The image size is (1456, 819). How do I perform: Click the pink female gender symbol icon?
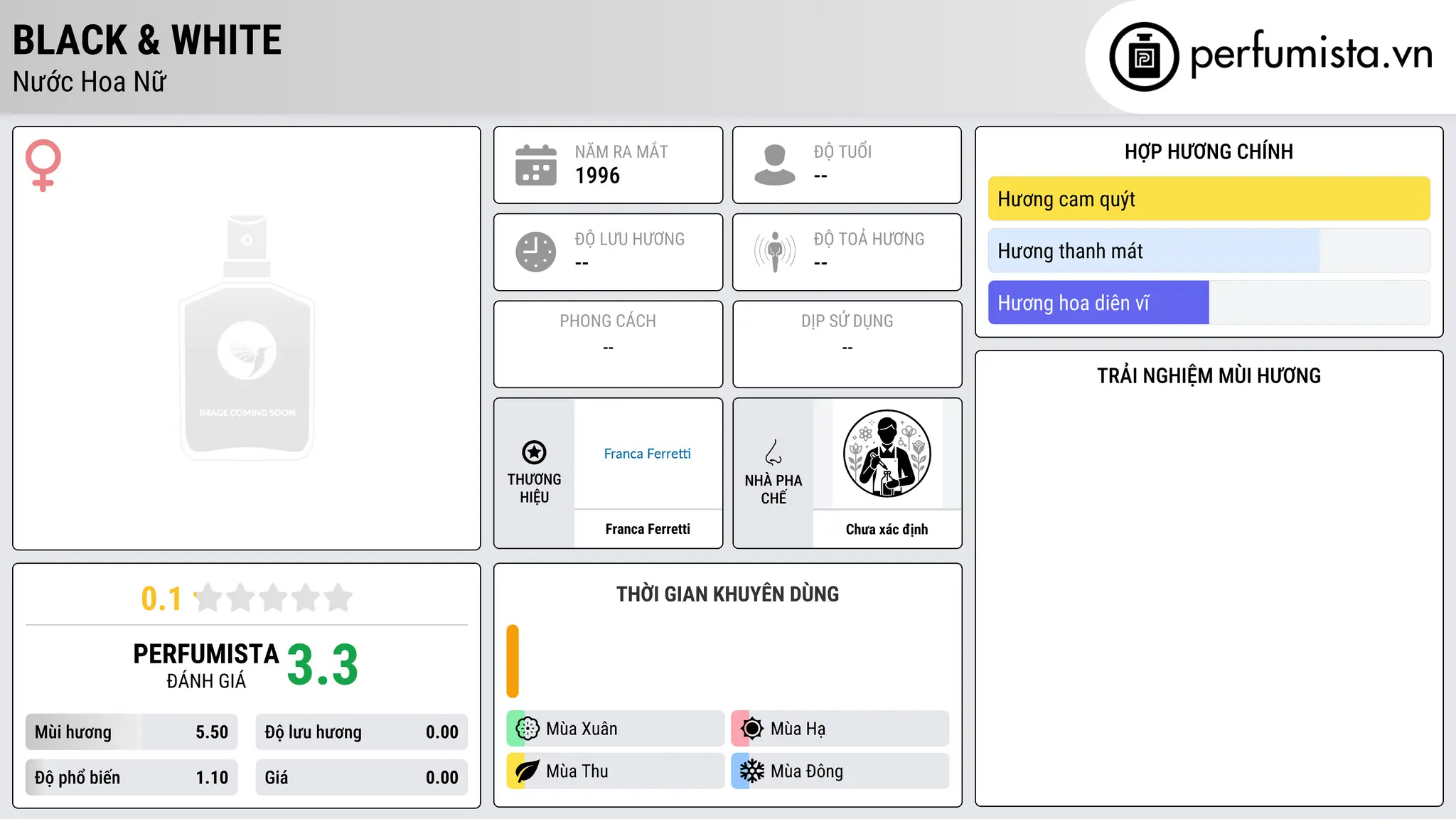coord(43,165)
